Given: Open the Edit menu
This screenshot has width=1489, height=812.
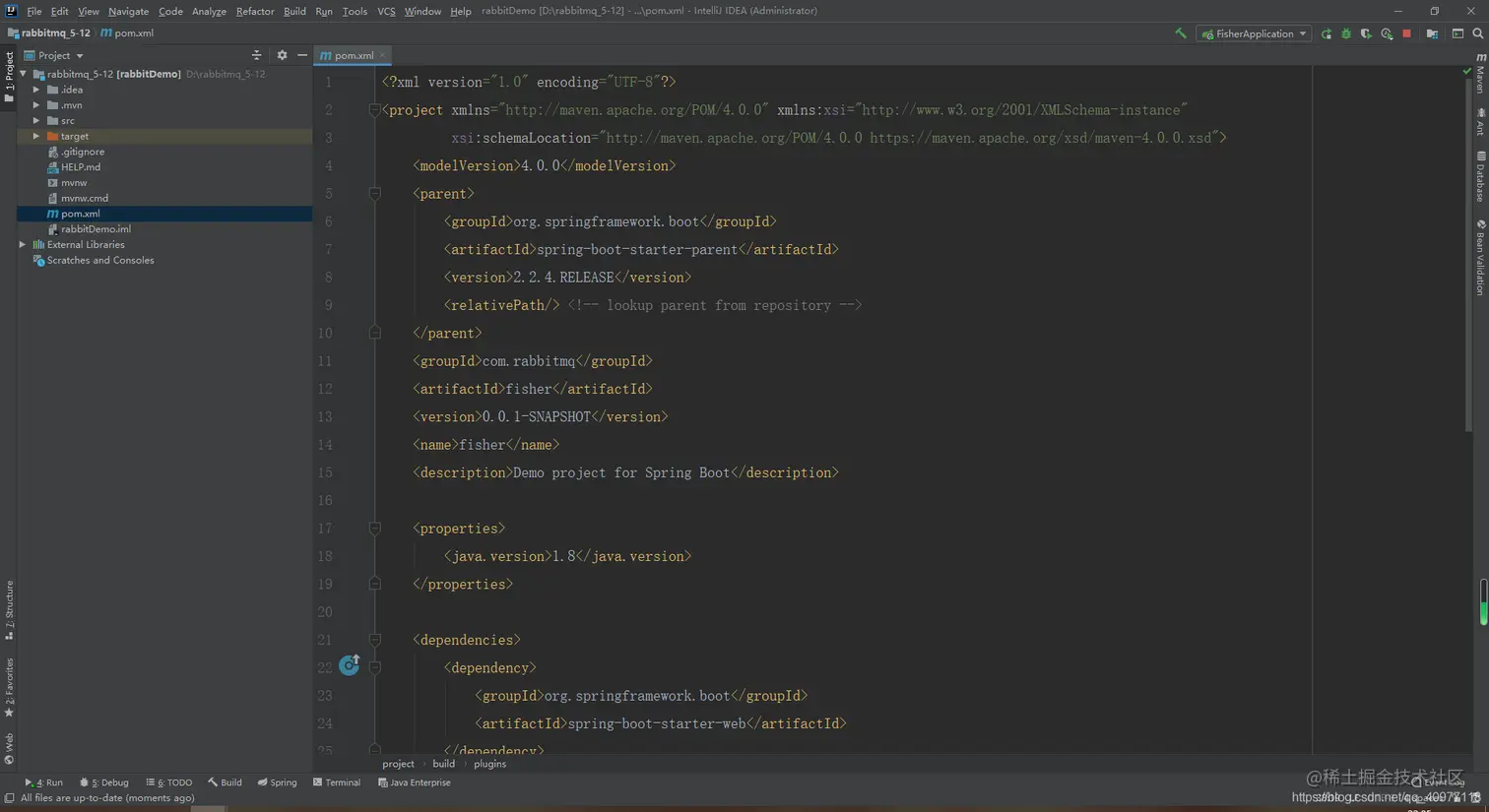Looking at the screenshot, I should [x=59, y=11].
